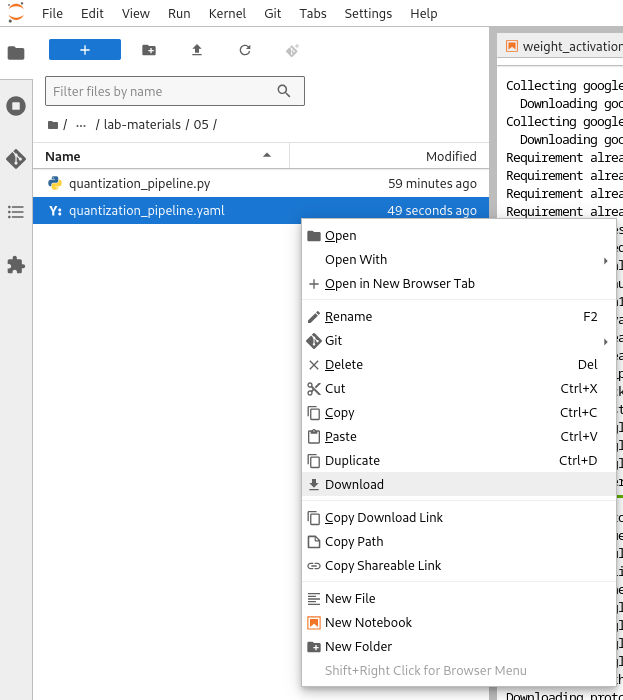Click the Git clone toolbar icon
The width and height of the screenshot is (623, 700).
[292, 50]
